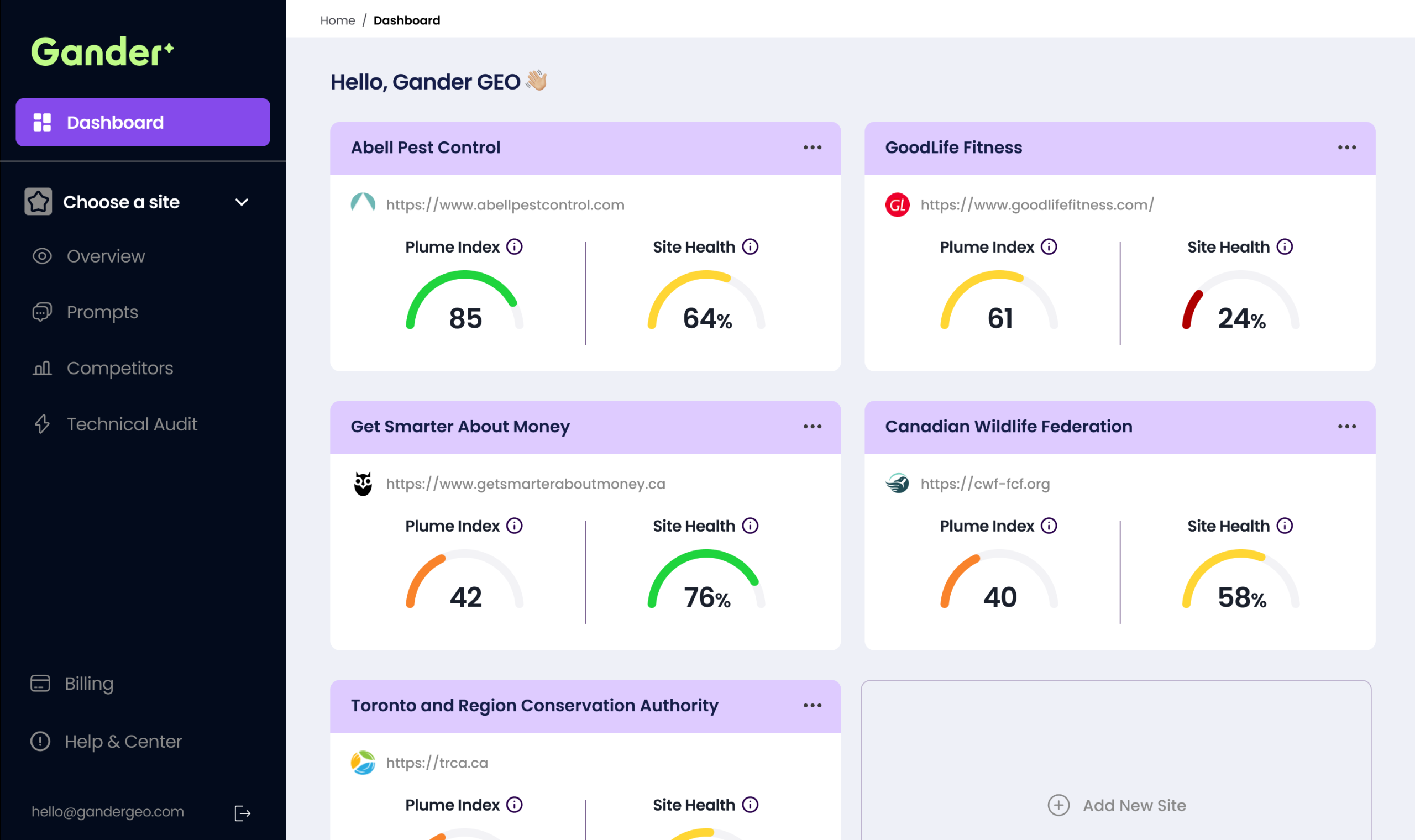
Task: Open Competitors in the sidebar
Action: point(102,368)
